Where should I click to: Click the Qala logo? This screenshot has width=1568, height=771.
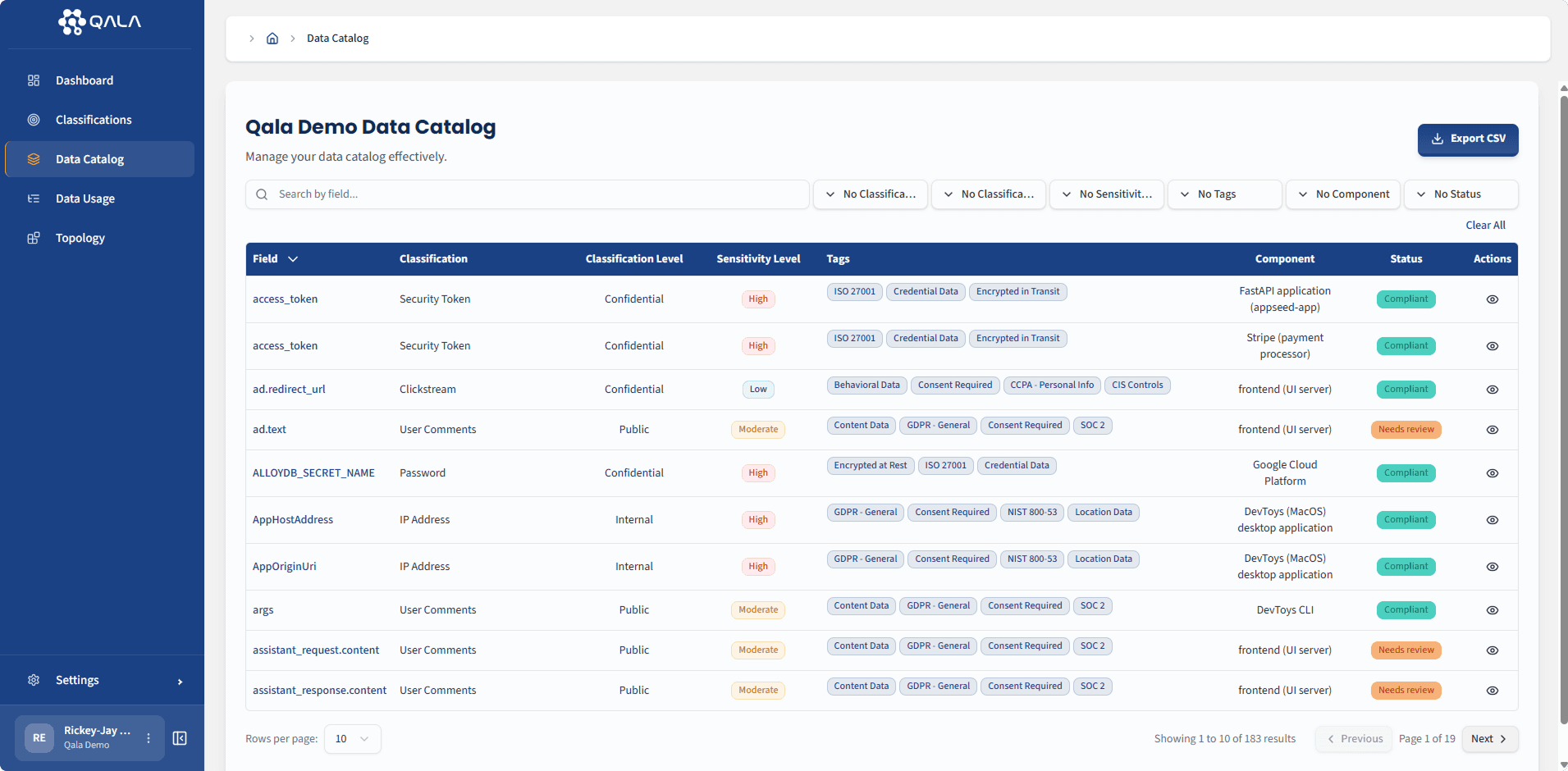tap(99, 22)
